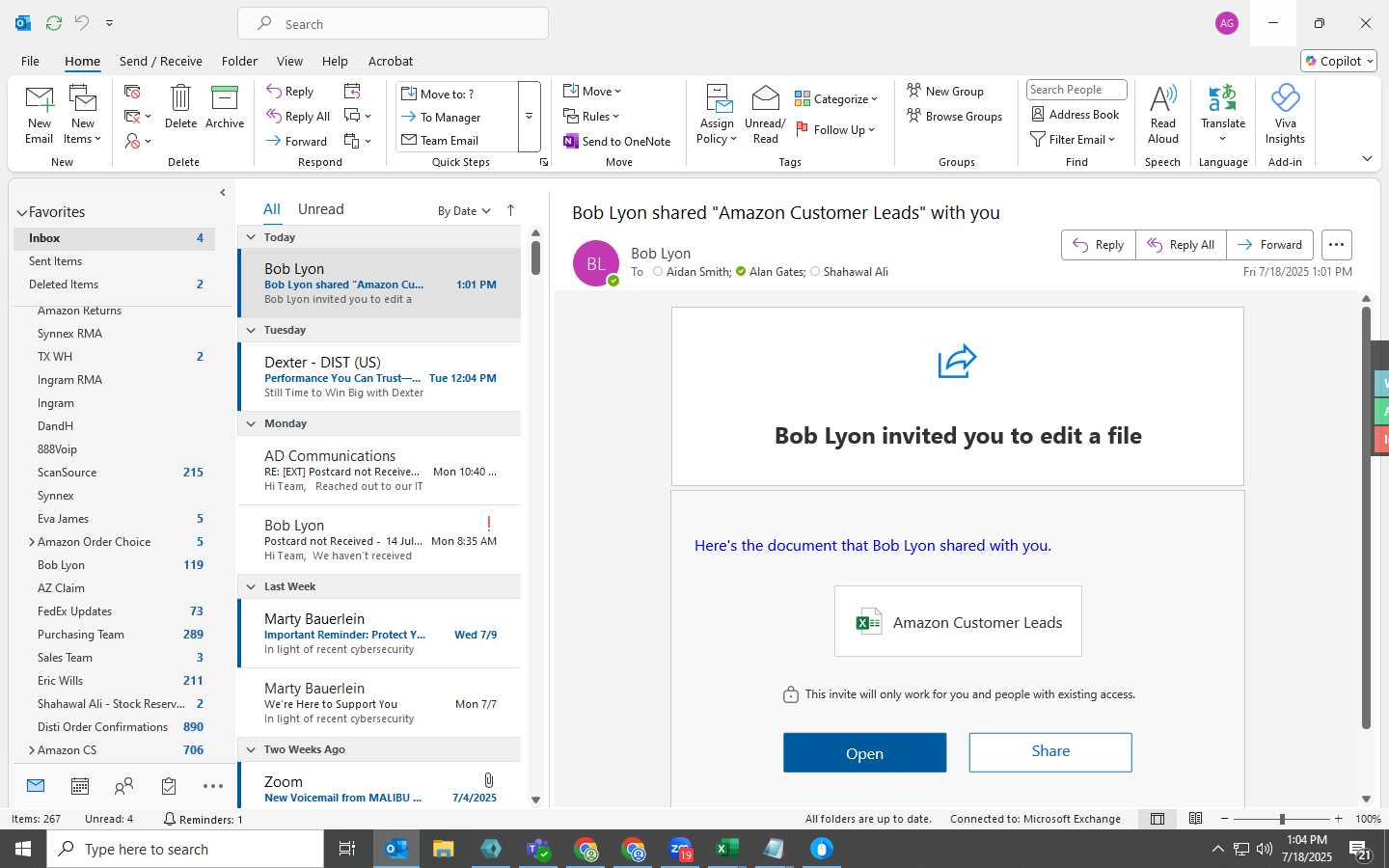This screenshot has height=868, width=1389.
Task: Show only Unread messages
Action: 321,209
